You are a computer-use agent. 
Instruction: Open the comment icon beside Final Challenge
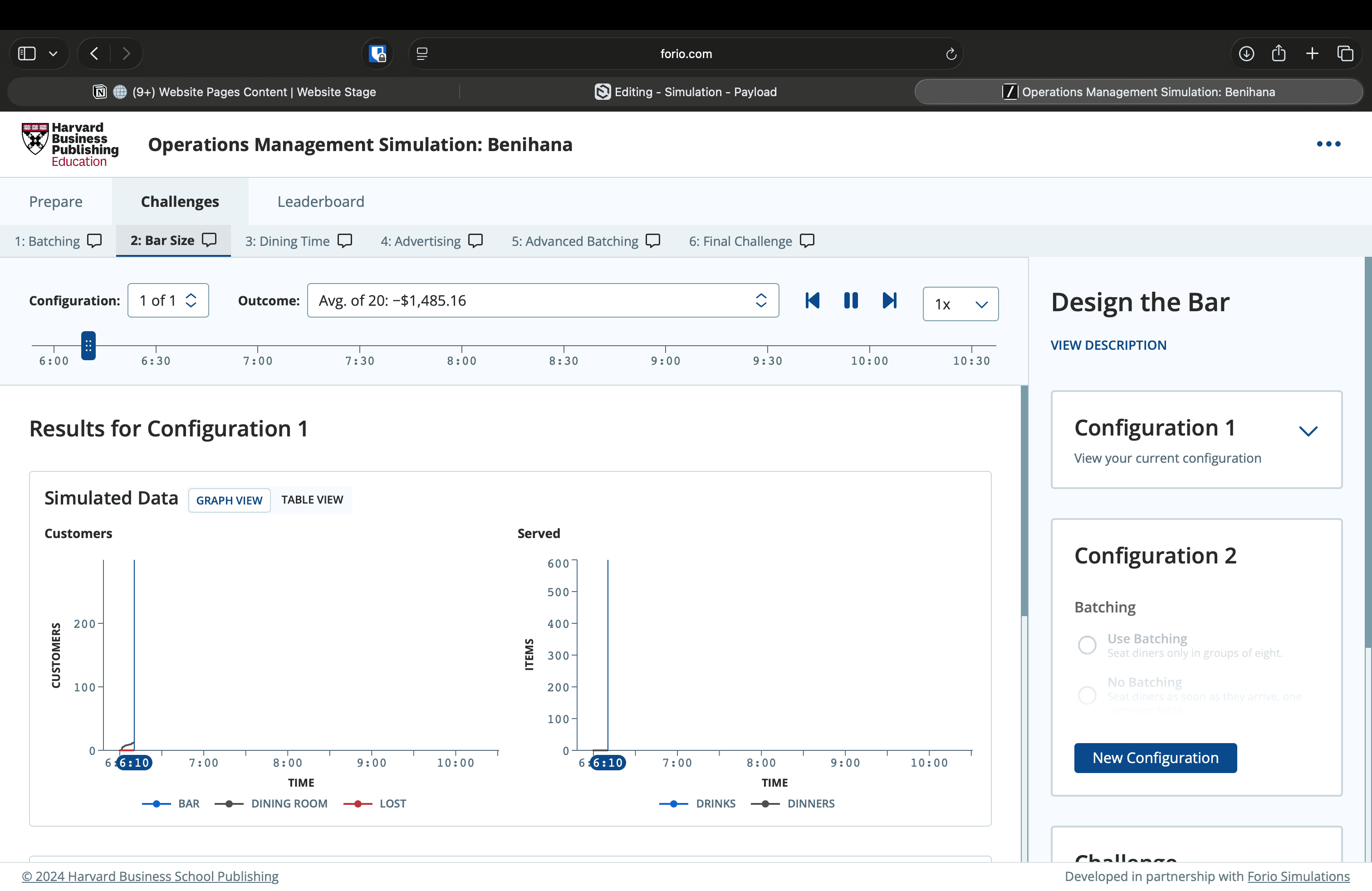pos(807,240)
